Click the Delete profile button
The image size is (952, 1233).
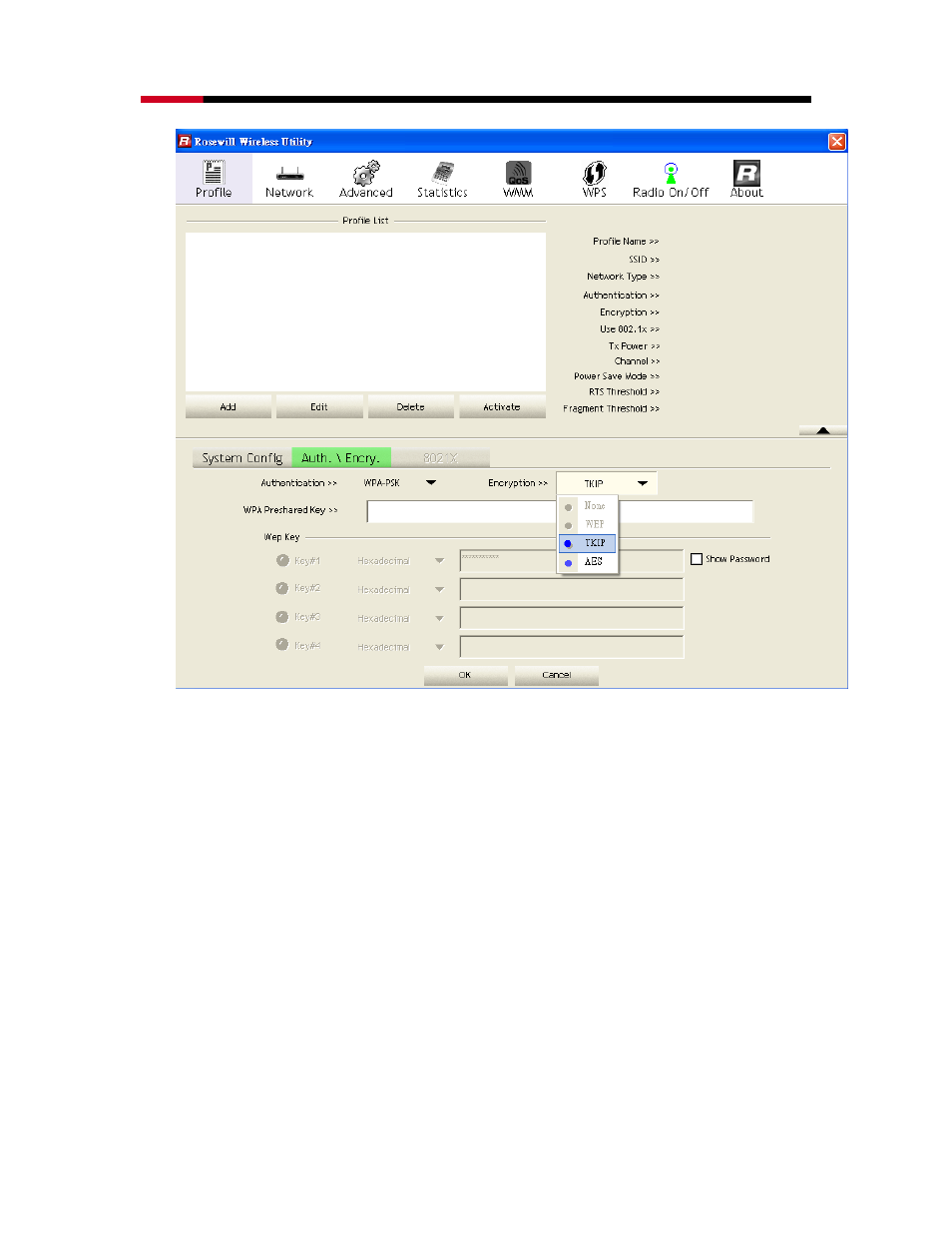pos(410,407)
